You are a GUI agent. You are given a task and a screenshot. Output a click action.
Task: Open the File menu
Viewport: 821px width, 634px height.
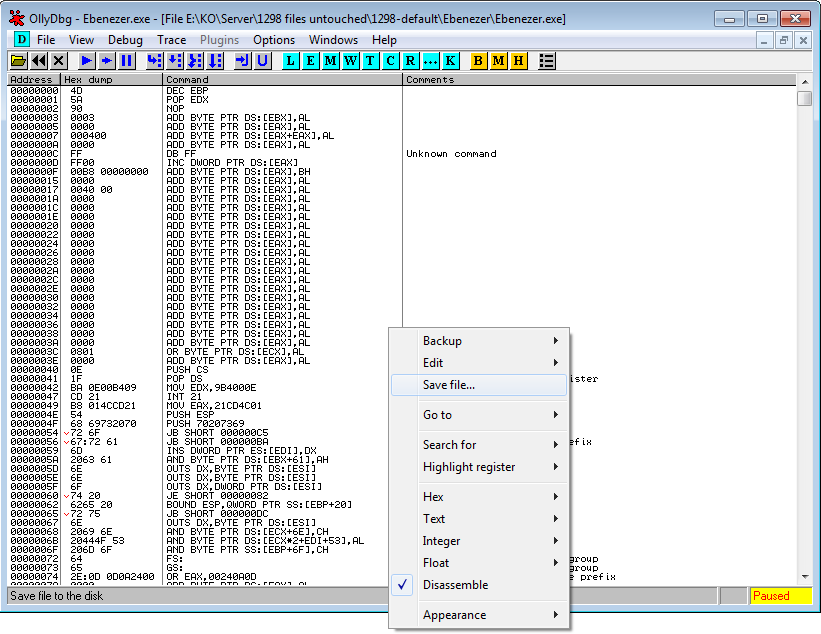click(46, 40)
